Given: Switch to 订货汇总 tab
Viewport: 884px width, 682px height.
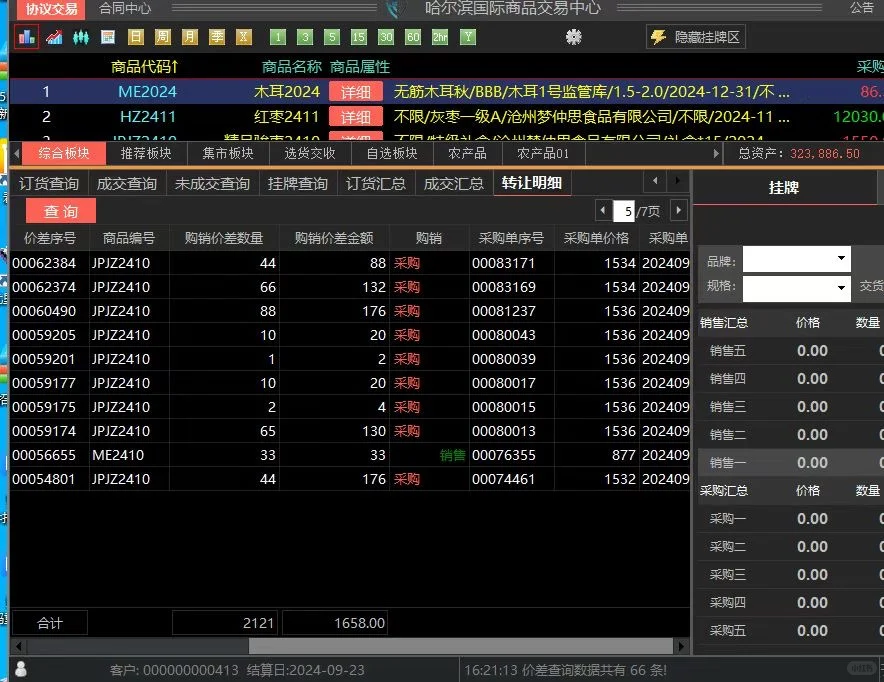Looking at the screenshot, I should (375, 184).
